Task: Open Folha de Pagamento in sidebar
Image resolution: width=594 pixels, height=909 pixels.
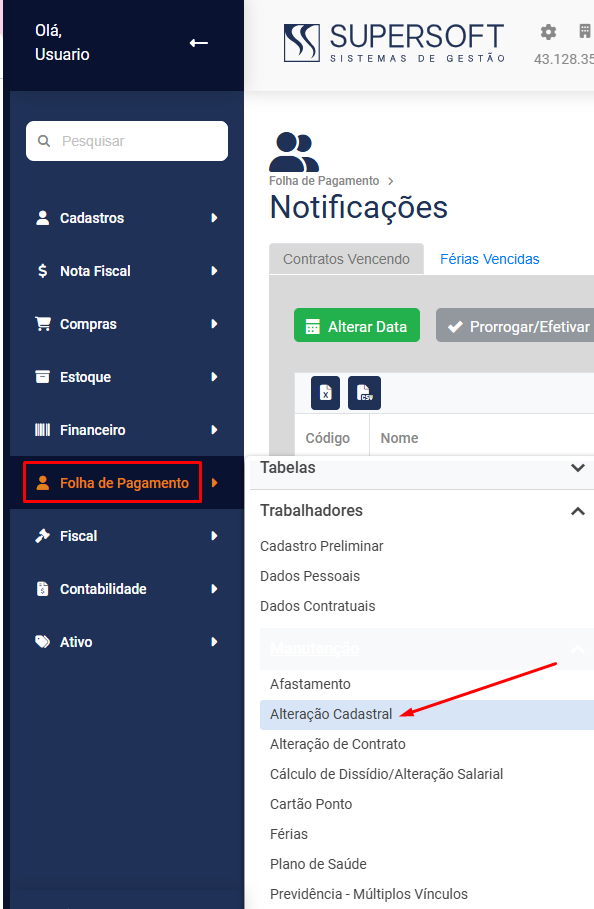Action: click(x=112, y=482)
